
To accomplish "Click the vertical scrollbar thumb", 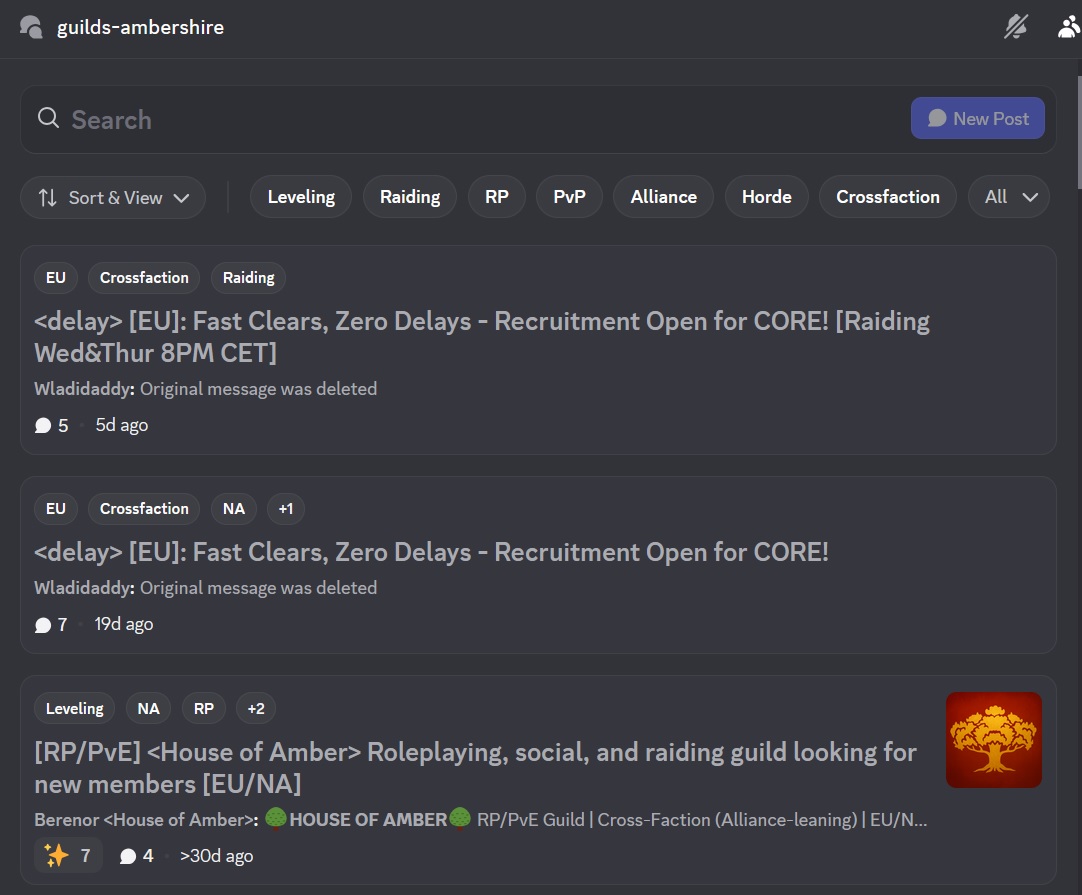I will (1079, 131).
